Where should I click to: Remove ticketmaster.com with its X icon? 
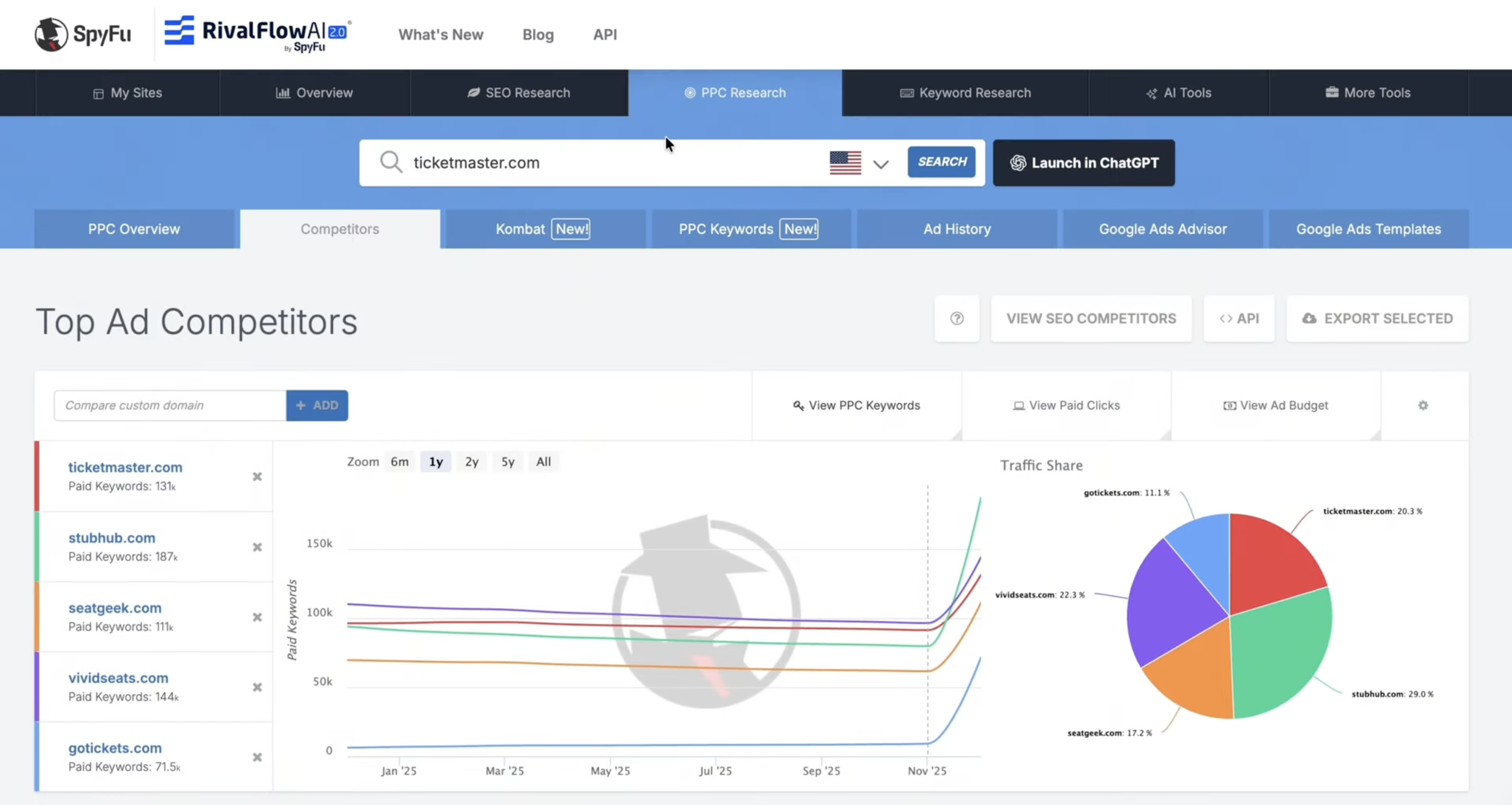click(x=257, y=476)
